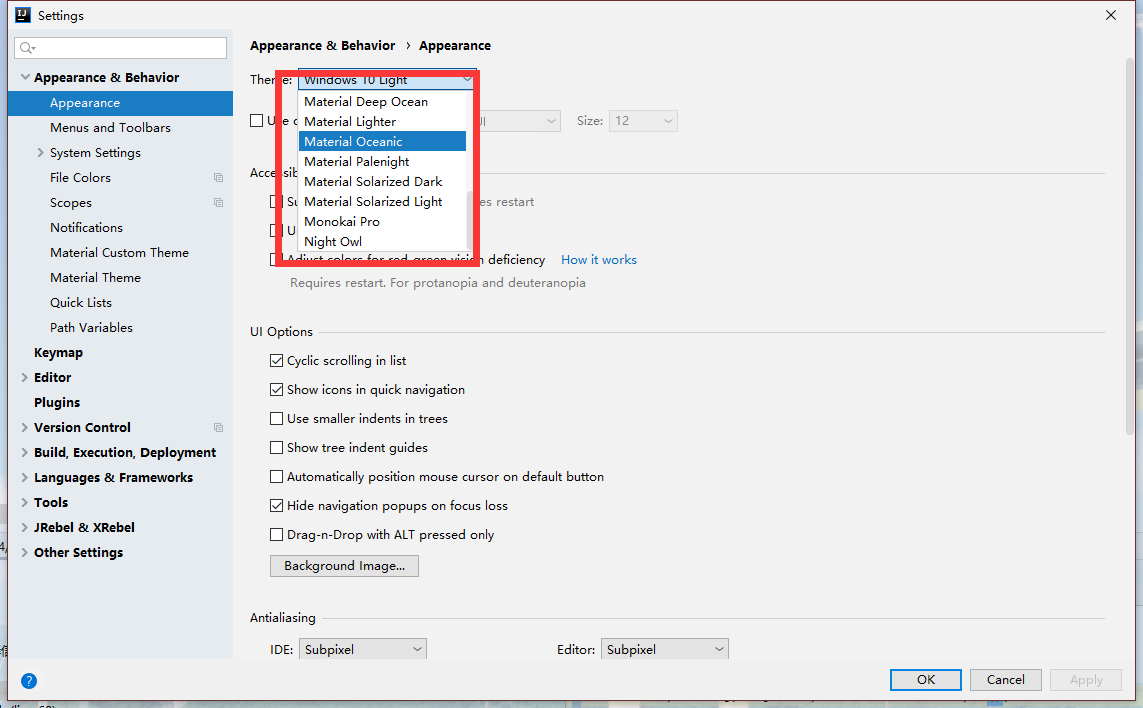Click the search magnifier icon in settings
Viewport: 1143px width, 708px height.
[x=27, y=48]
